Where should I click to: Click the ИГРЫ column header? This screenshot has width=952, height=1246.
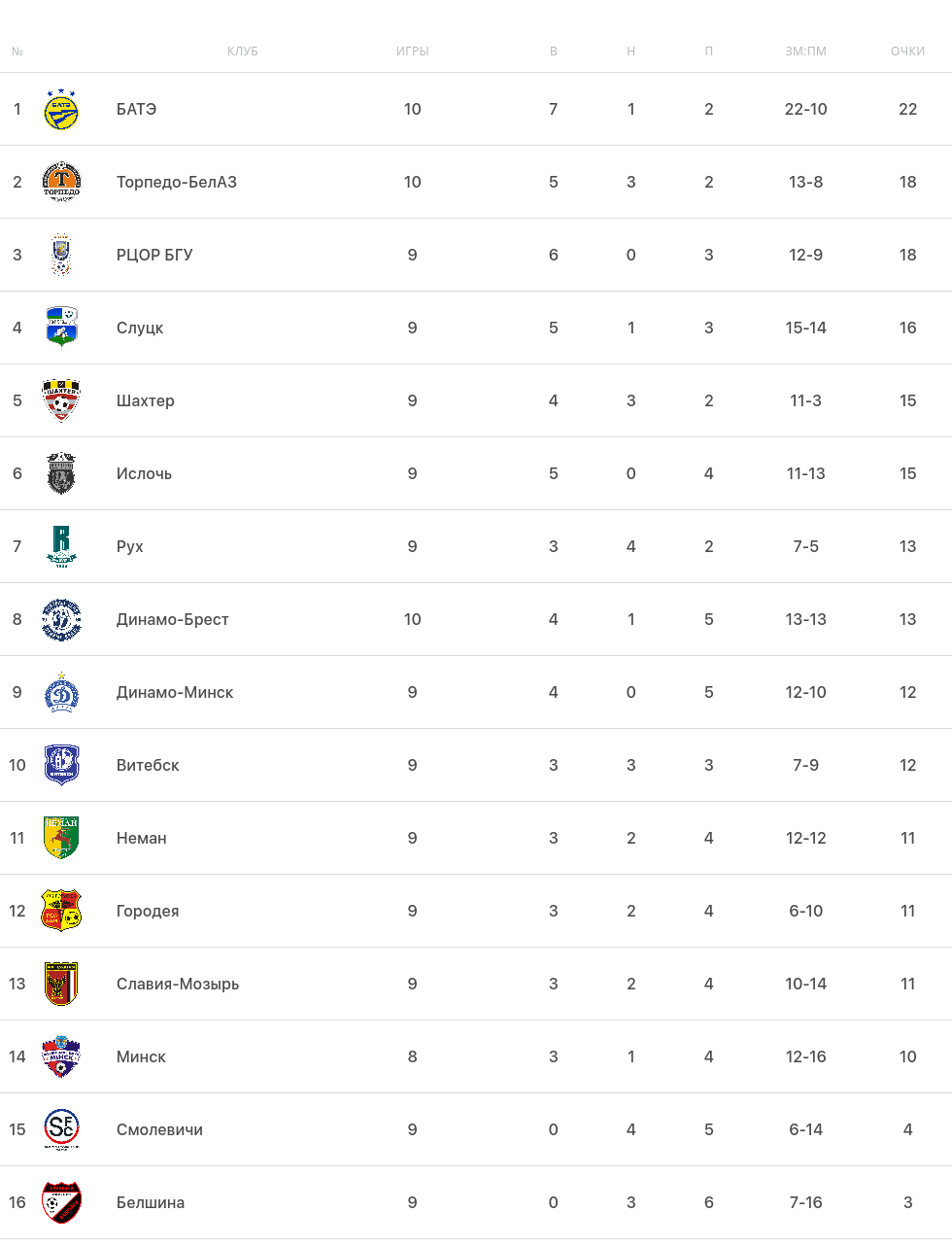click(412, 52)
